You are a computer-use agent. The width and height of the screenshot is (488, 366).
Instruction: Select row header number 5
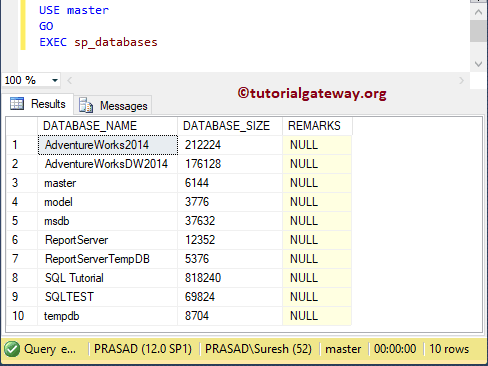tap(22, 221)
